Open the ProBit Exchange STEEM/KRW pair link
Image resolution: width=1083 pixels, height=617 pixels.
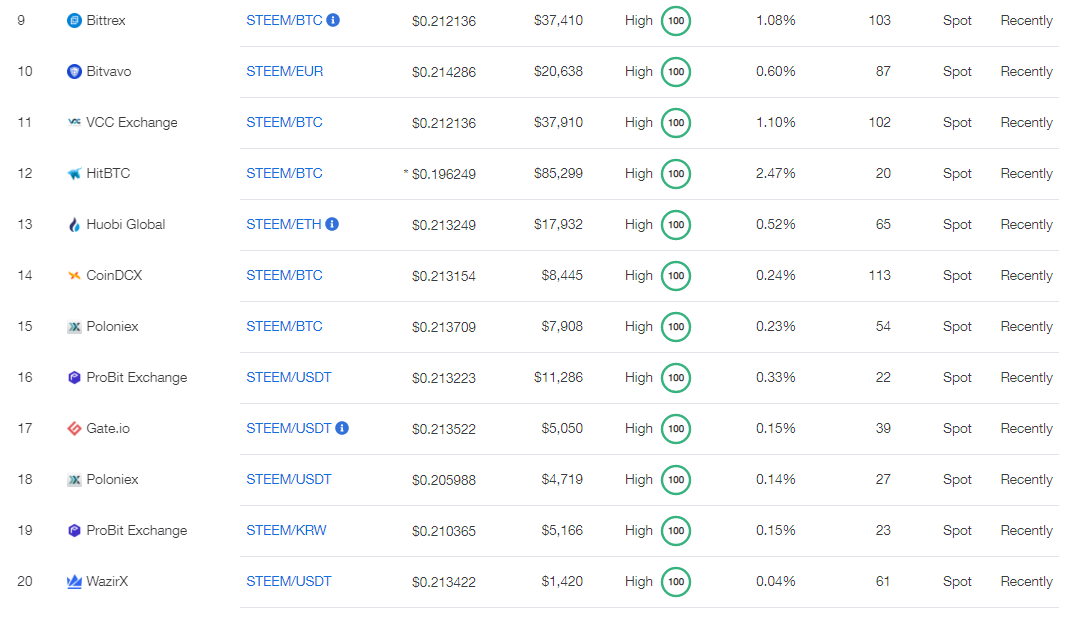click(x=286, y=531)
